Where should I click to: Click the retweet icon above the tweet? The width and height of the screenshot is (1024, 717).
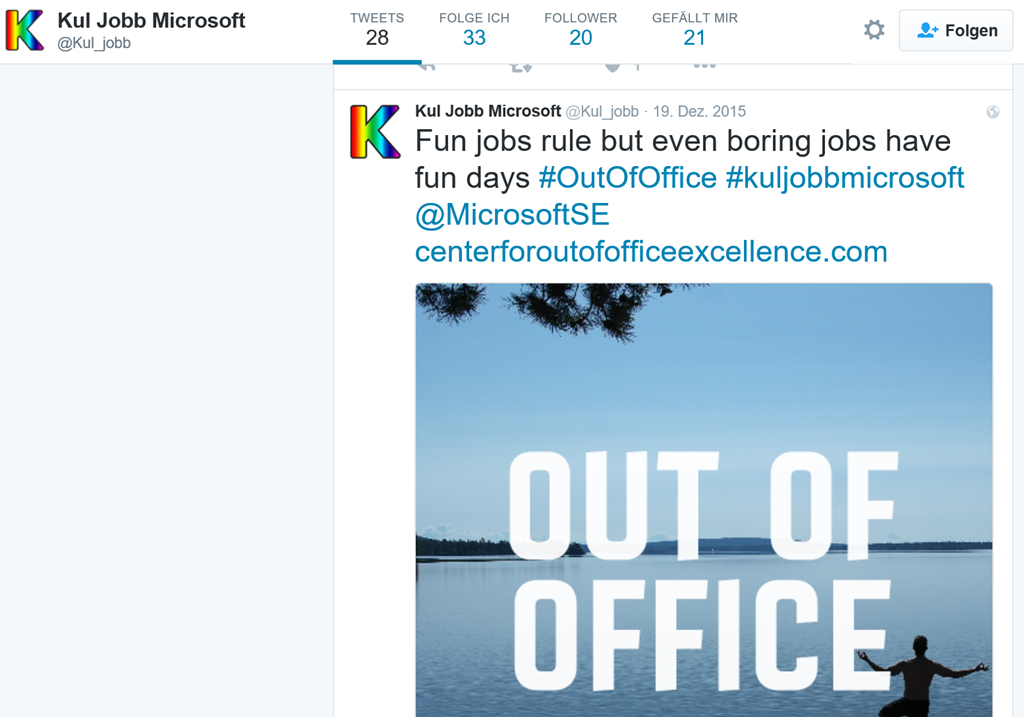(x=520, y=67)
